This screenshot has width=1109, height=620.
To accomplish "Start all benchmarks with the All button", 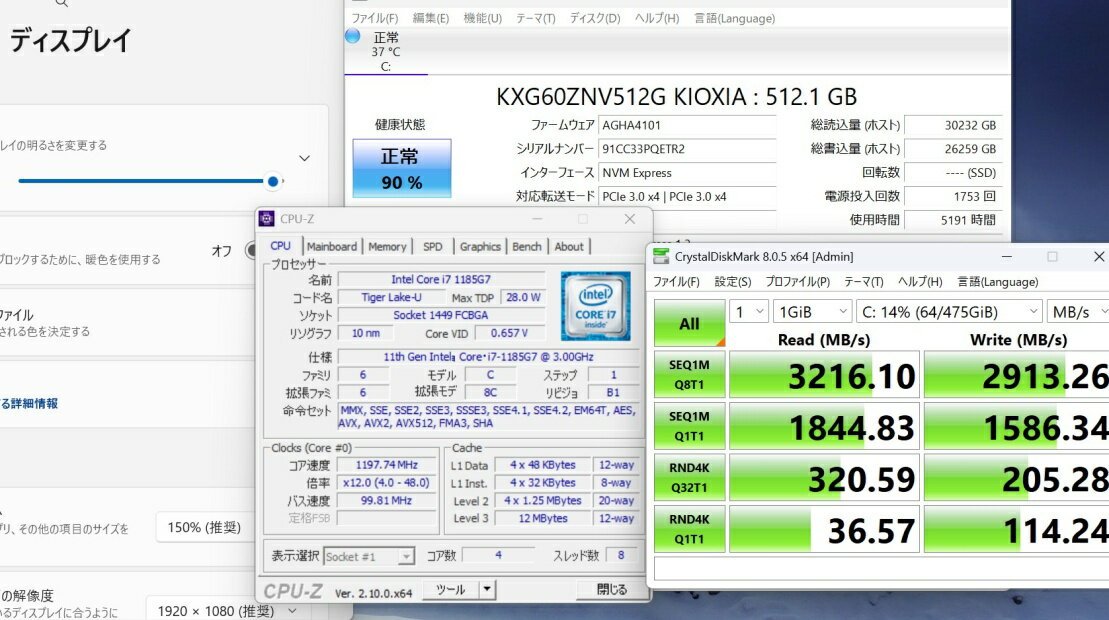I will [x=689, y=324].
